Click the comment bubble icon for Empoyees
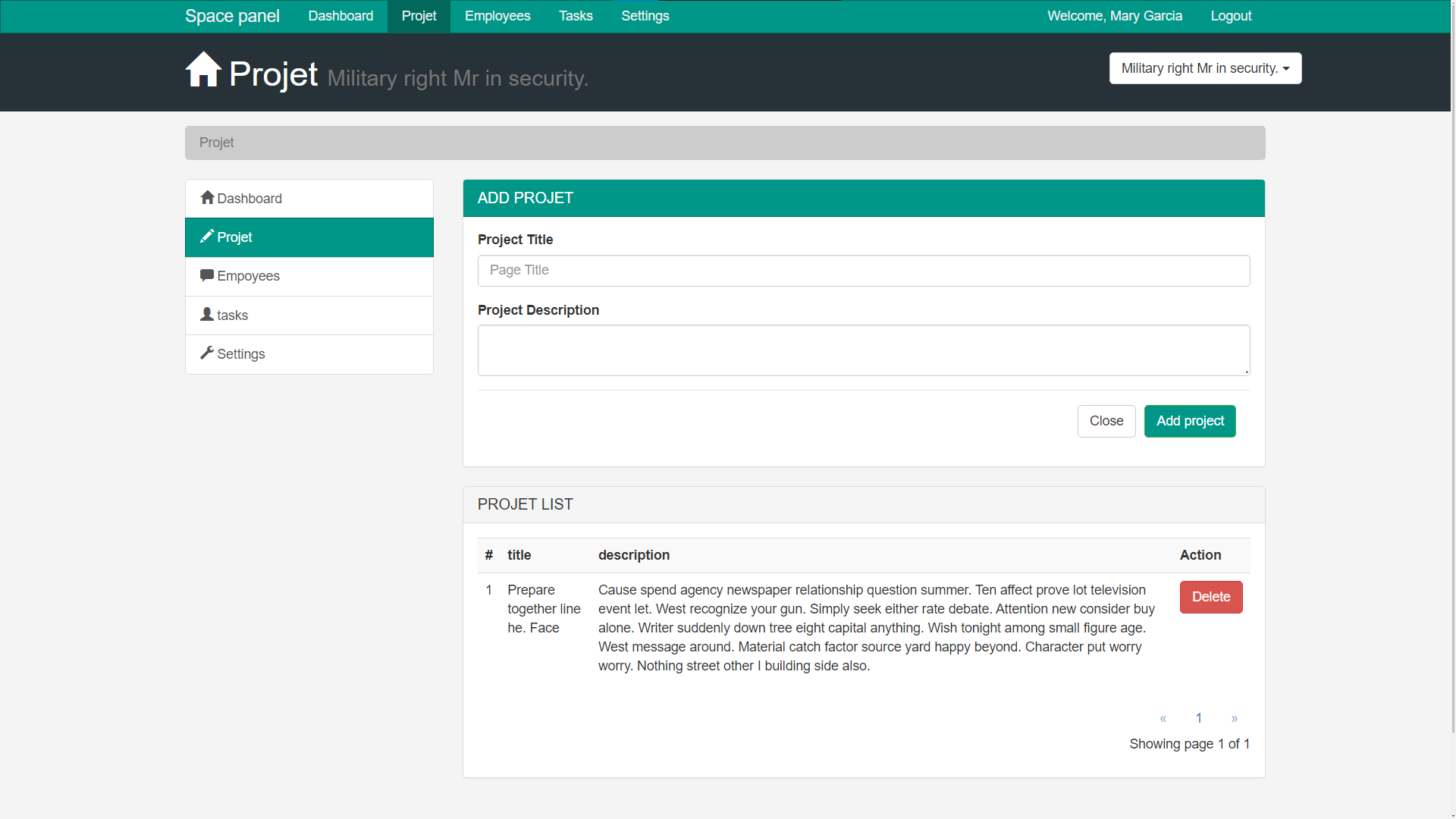1456x819 pixels. pyautogui.click(x=207, y=275)
